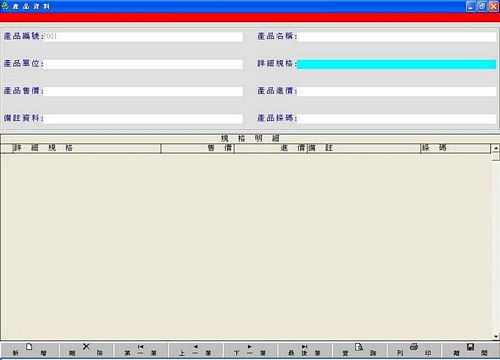Click the 新增 (new record) toolbar button
Image resolution: width=500 pixels, height=360 pixels.
click(30, 350)
